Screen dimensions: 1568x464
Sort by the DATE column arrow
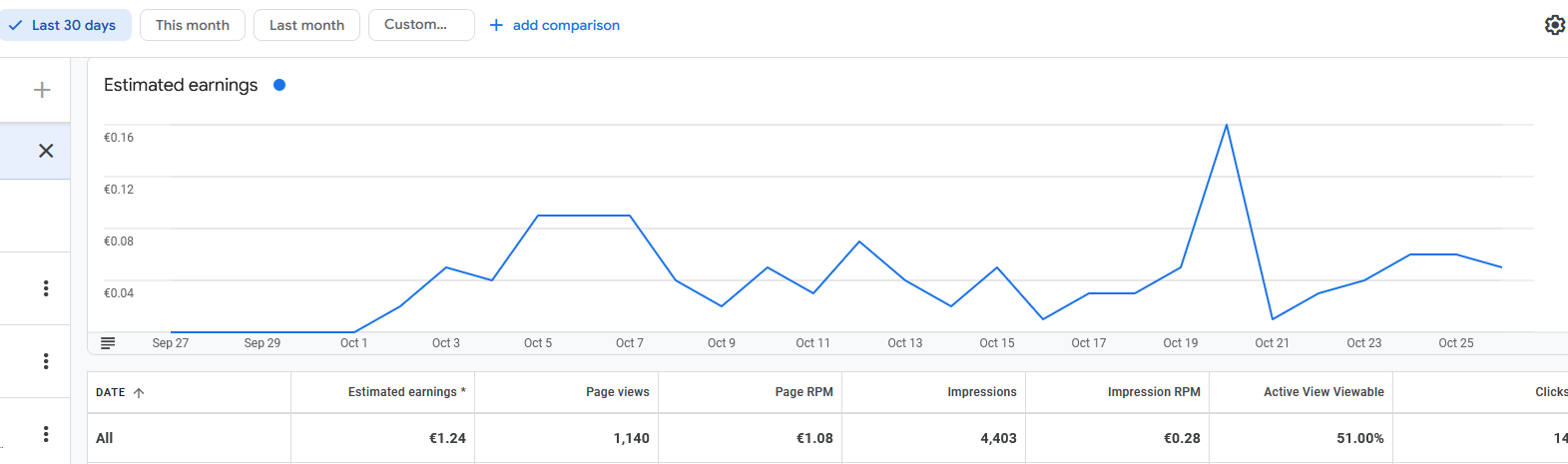(x=139, y=393)
